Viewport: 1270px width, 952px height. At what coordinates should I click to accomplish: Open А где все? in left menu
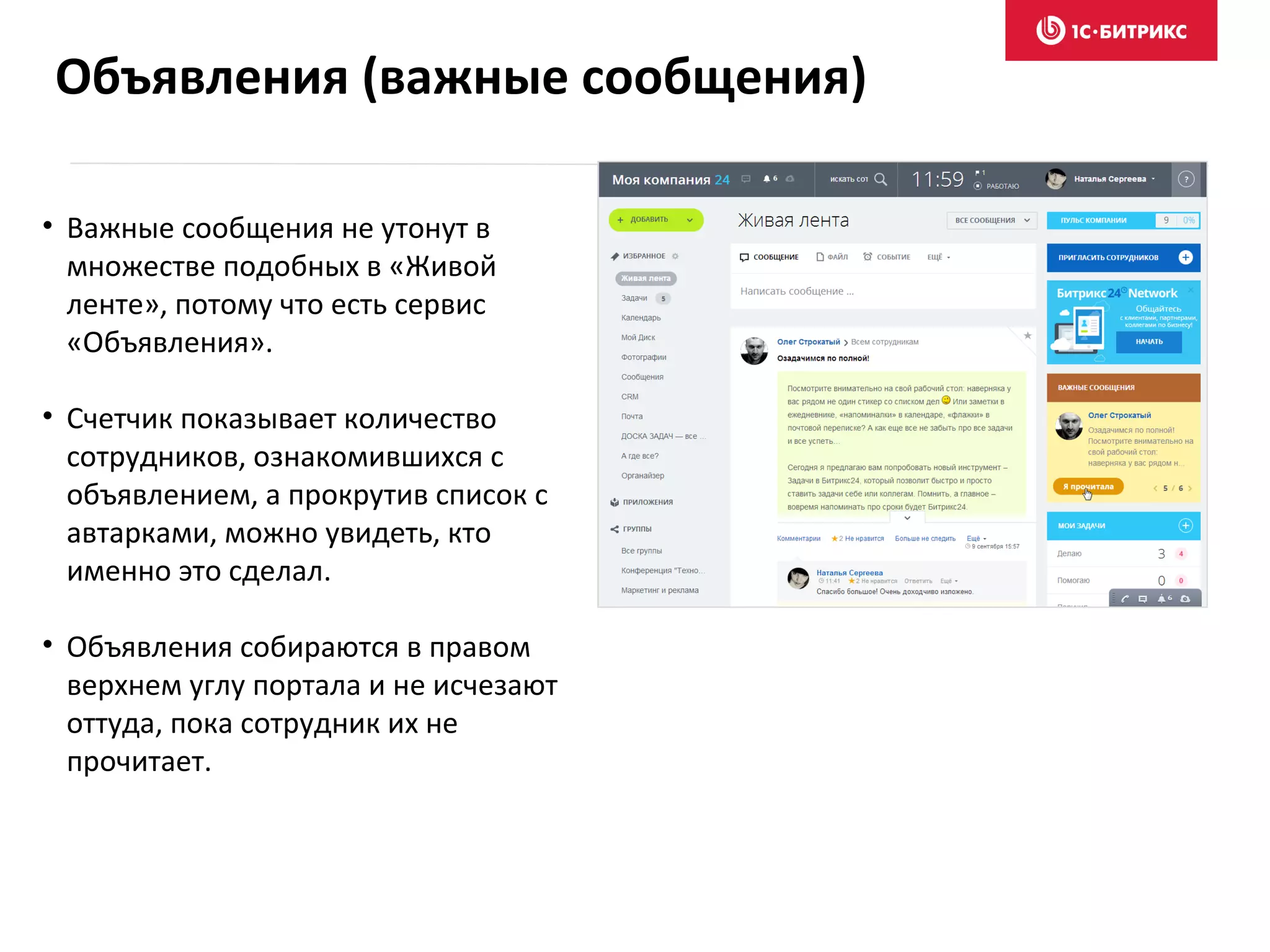click(x=639, y=456)
